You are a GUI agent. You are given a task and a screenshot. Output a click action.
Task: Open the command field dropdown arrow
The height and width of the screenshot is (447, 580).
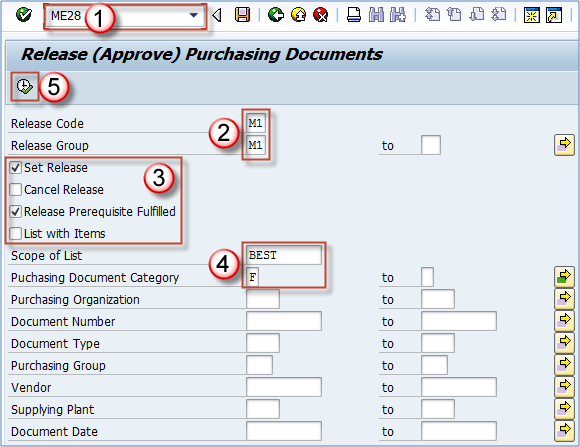pyautogui.click(x=193, y=15)
